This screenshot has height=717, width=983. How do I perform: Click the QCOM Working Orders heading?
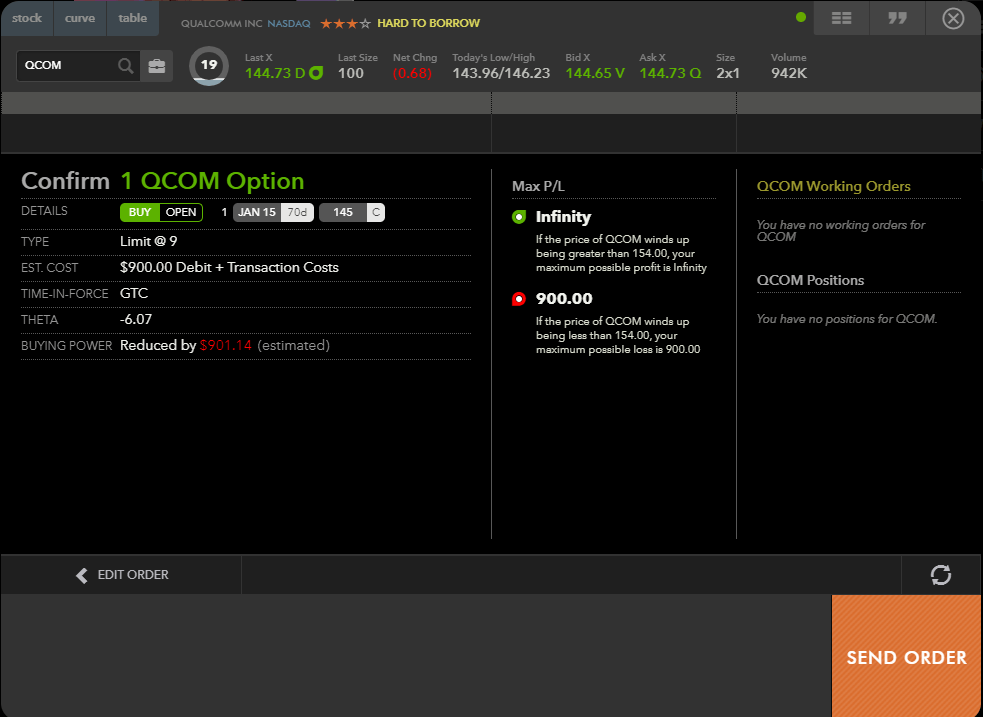[x=833, y=186]
